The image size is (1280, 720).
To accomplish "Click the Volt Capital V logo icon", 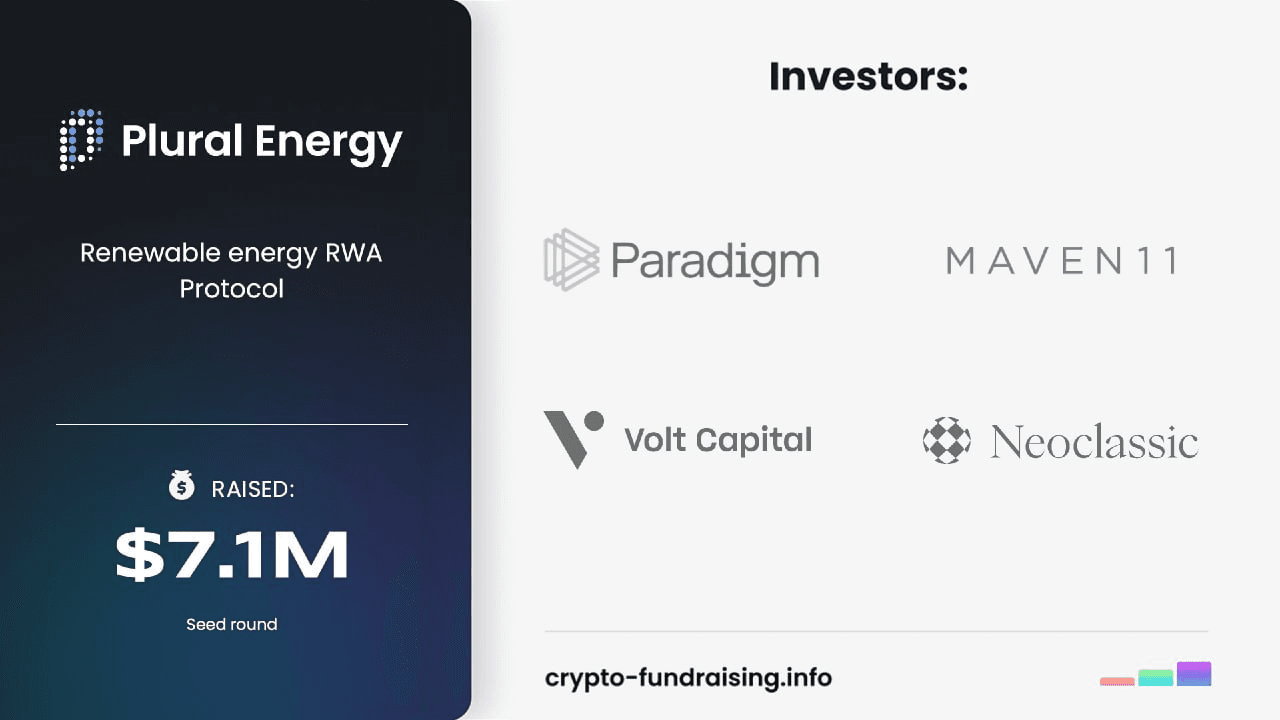I will click(x=574, y=439).
